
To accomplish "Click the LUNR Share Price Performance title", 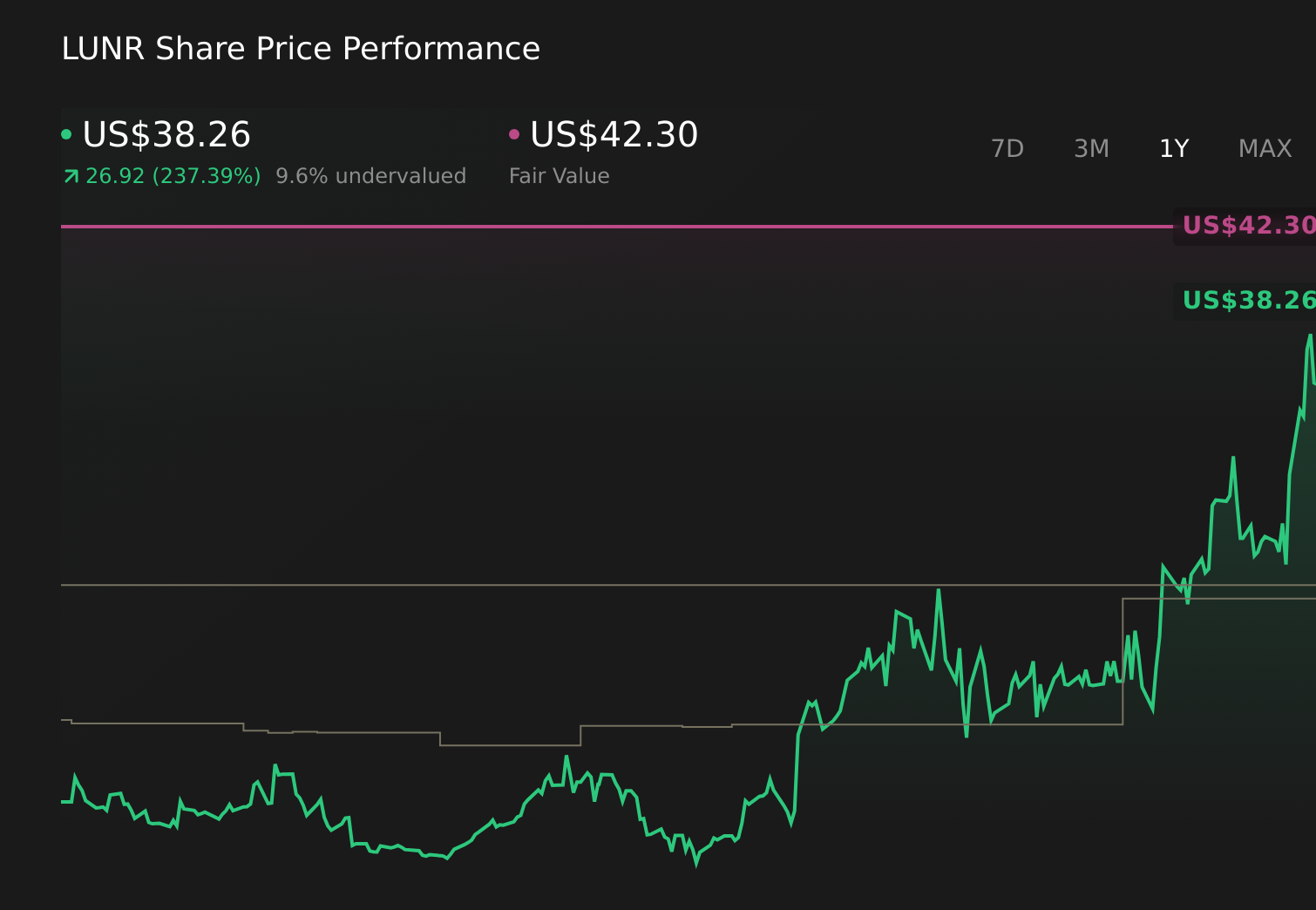I will click(301, 49).
